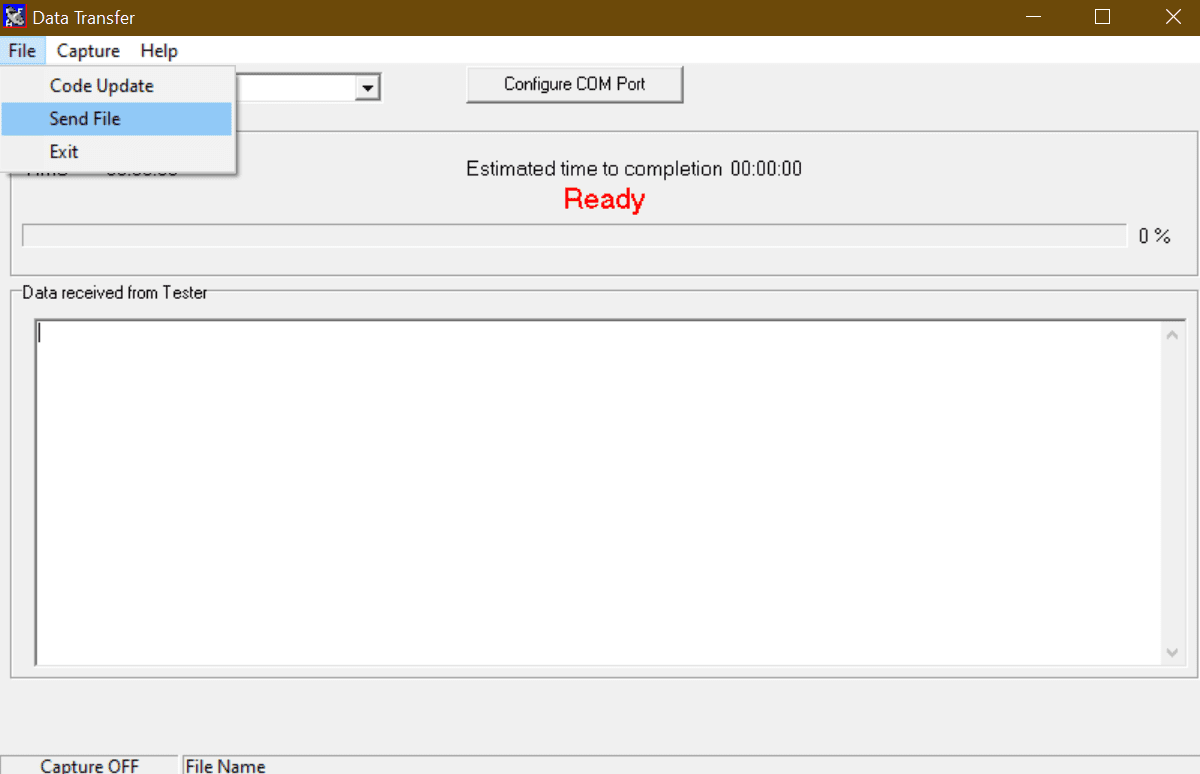Select the Send File menu entry
Screen dimensions: 1200x774
click(85, 119)
